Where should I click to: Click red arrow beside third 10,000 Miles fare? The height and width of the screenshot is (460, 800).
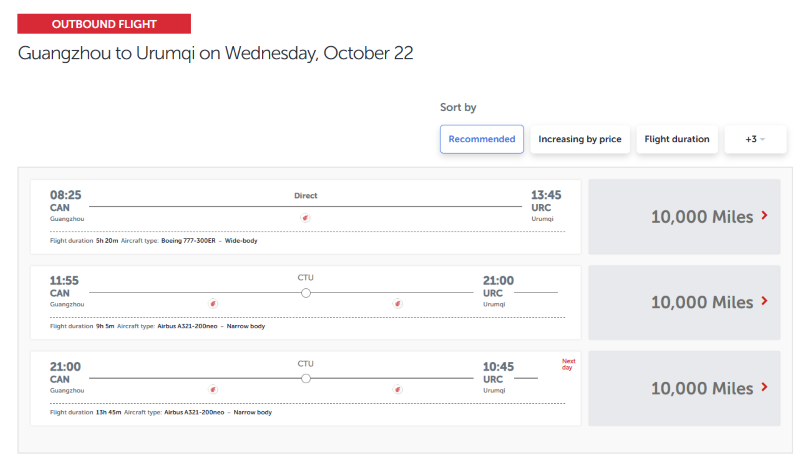(x=764, y=387)
